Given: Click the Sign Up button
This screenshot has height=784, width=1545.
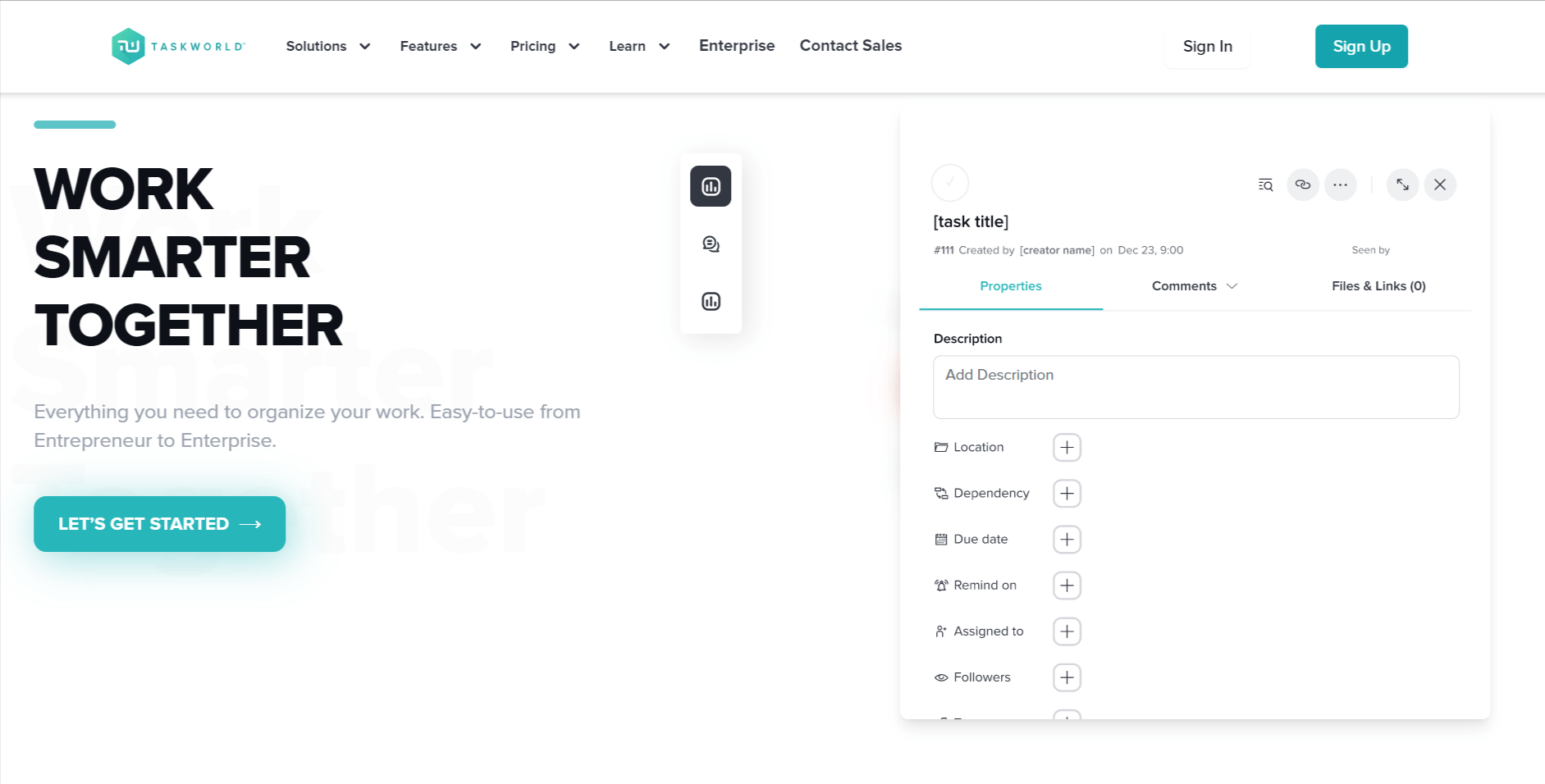Looking at the screenshot, I should pos(1361,46).
